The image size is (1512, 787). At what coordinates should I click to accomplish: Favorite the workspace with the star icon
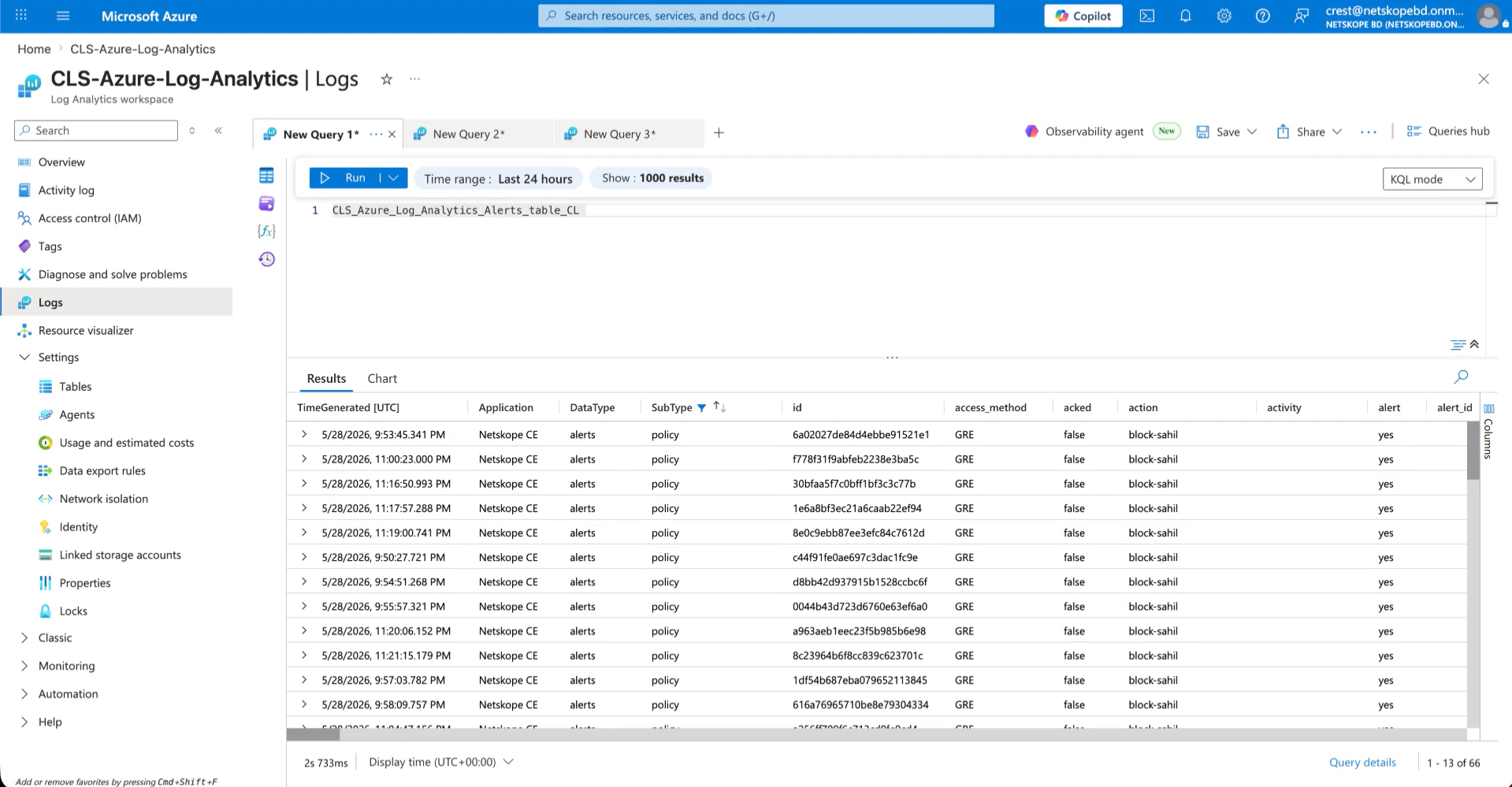coord(386,79)
